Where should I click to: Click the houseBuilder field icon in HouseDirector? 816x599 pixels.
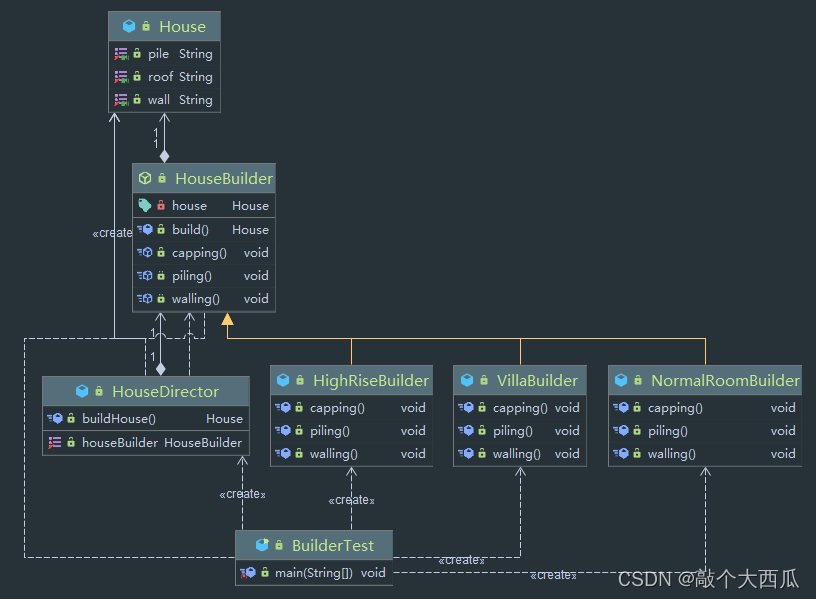(x=55, y=442)
